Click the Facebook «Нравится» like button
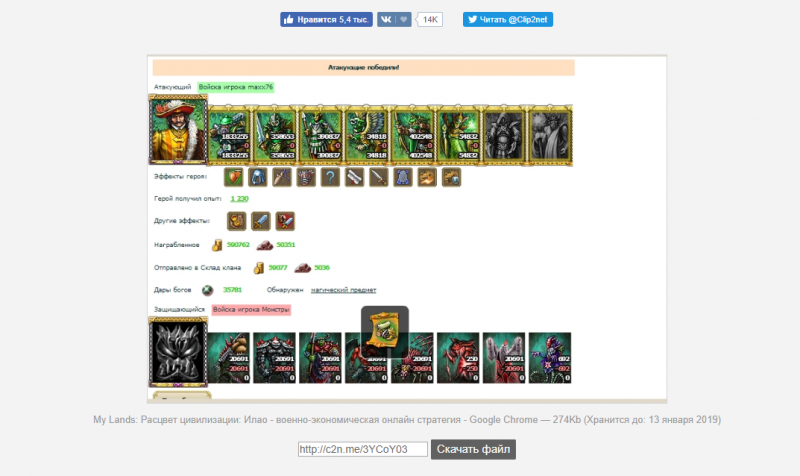Screen dimensions: 800x476 coord(326,19)
